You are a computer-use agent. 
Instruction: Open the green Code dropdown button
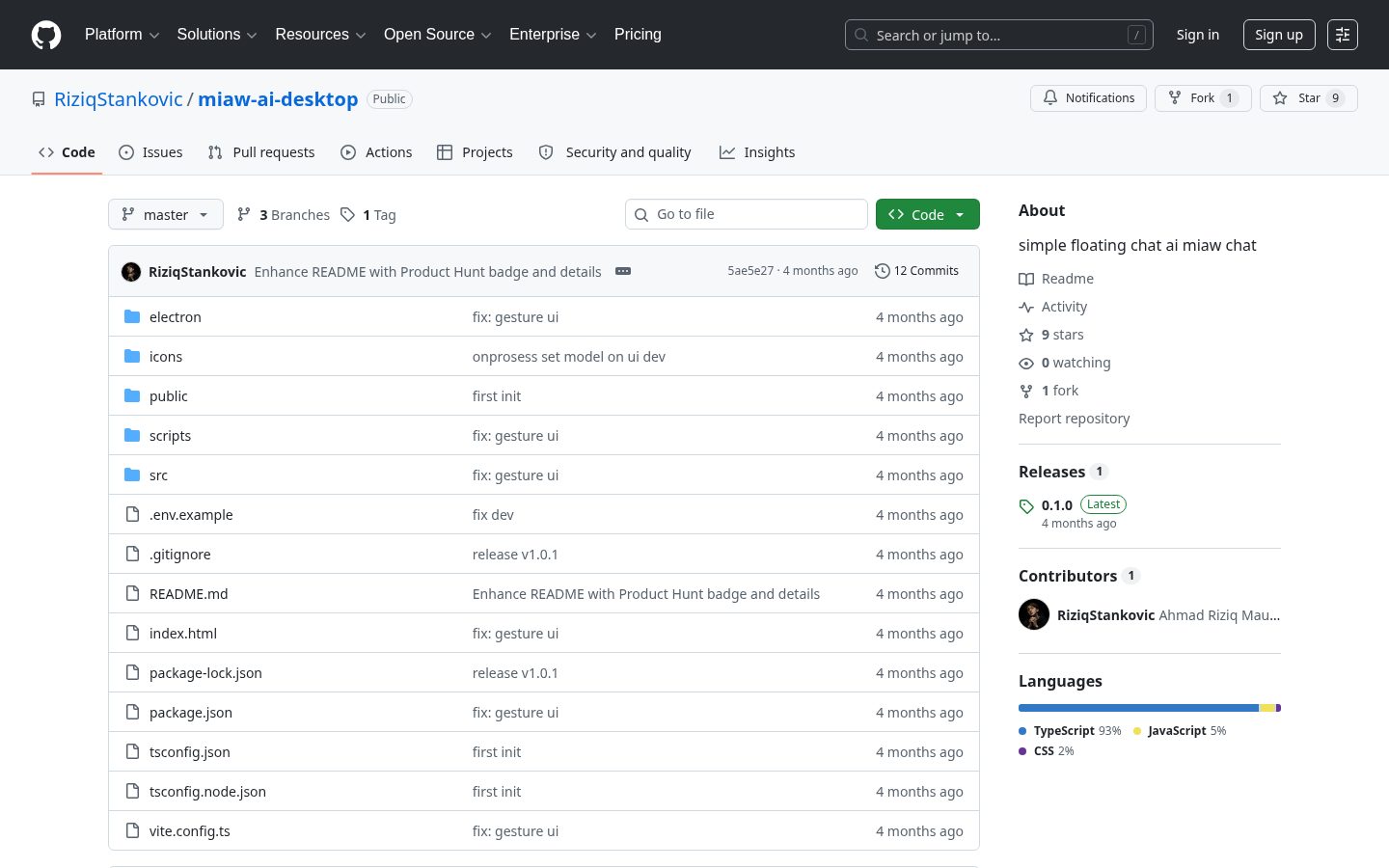pyautogui.click(x=928, y=214)
